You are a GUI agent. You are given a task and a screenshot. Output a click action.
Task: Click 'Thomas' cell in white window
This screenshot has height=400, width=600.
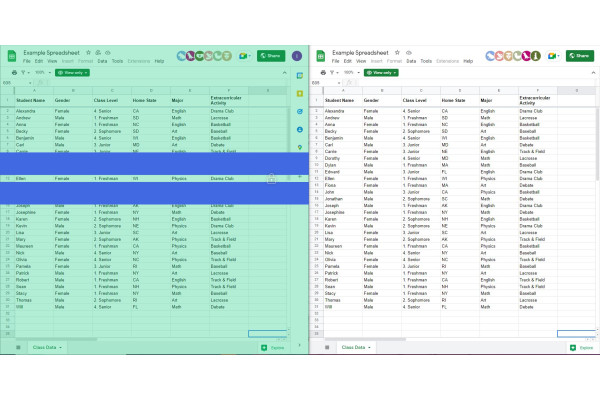point(343,300)
